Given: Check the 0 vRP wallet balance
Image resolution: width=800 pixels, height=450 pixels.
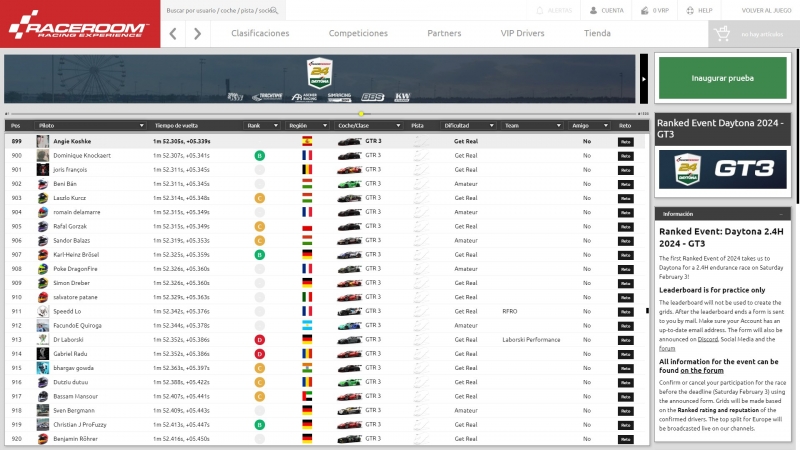Looking at the screenshot, I should click(655, 10).
